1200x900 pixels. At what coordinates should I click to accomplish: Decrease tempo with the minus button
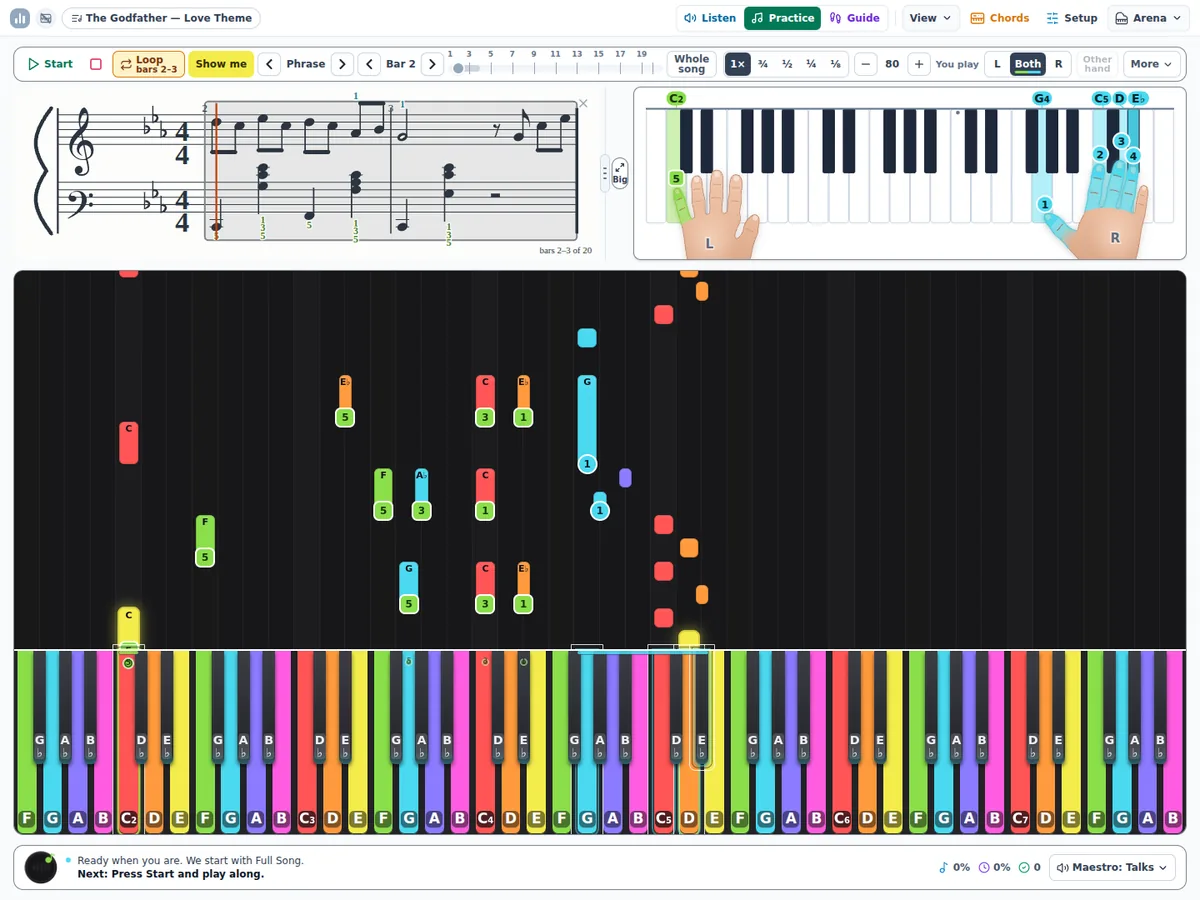[866, 64]
